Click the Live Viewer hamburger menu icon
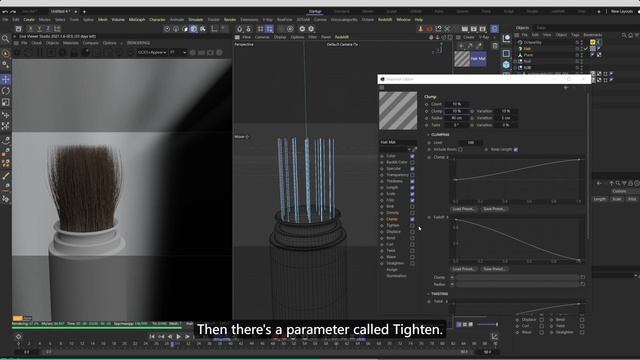The height and width of the screenshot is (360, 640). 16,43
